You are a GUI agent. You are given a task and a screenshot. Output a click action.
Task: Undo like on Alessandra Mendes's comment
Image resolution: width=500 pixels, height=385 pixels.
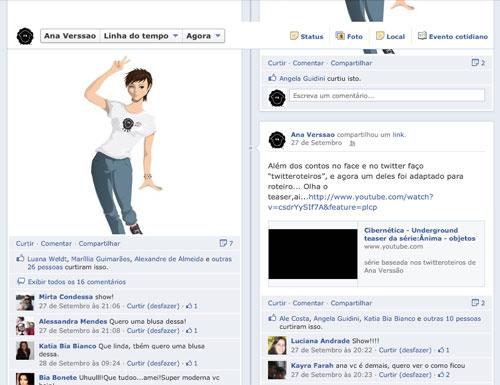(153, 331)
